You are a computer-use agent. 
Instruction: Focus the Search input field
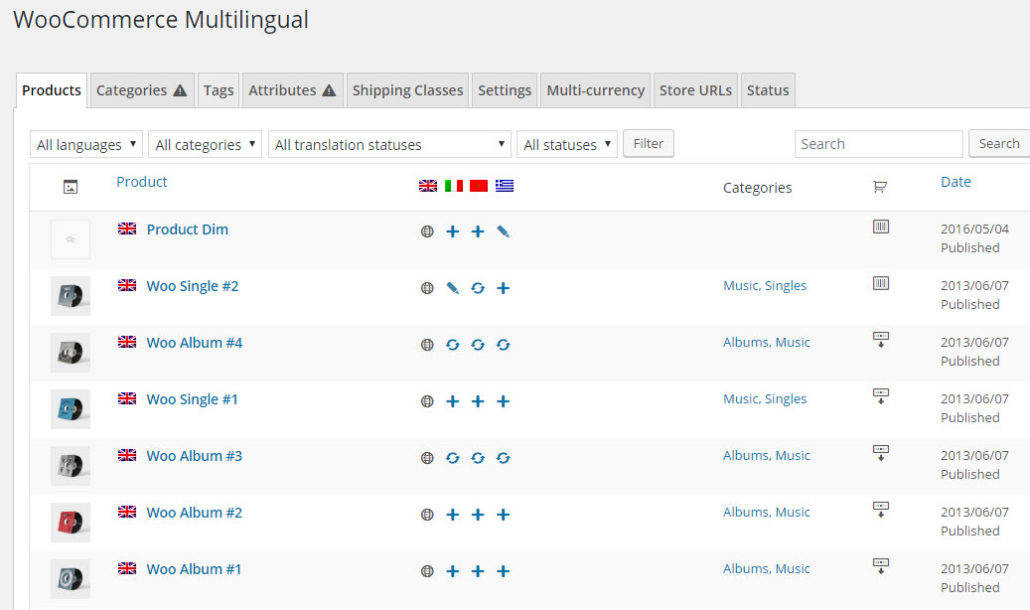click(878, 144)
